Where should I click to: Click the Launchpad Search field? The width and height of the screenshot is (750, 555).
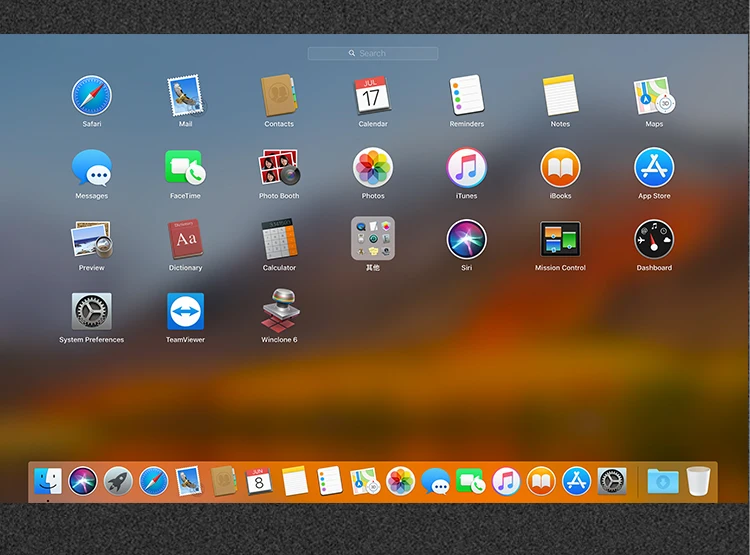click(x=373, y=53)
